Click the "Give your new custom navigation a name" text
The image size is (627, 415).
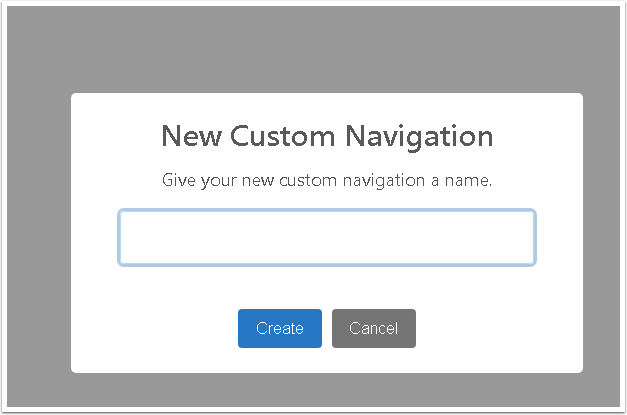click(x=326, y=181)
